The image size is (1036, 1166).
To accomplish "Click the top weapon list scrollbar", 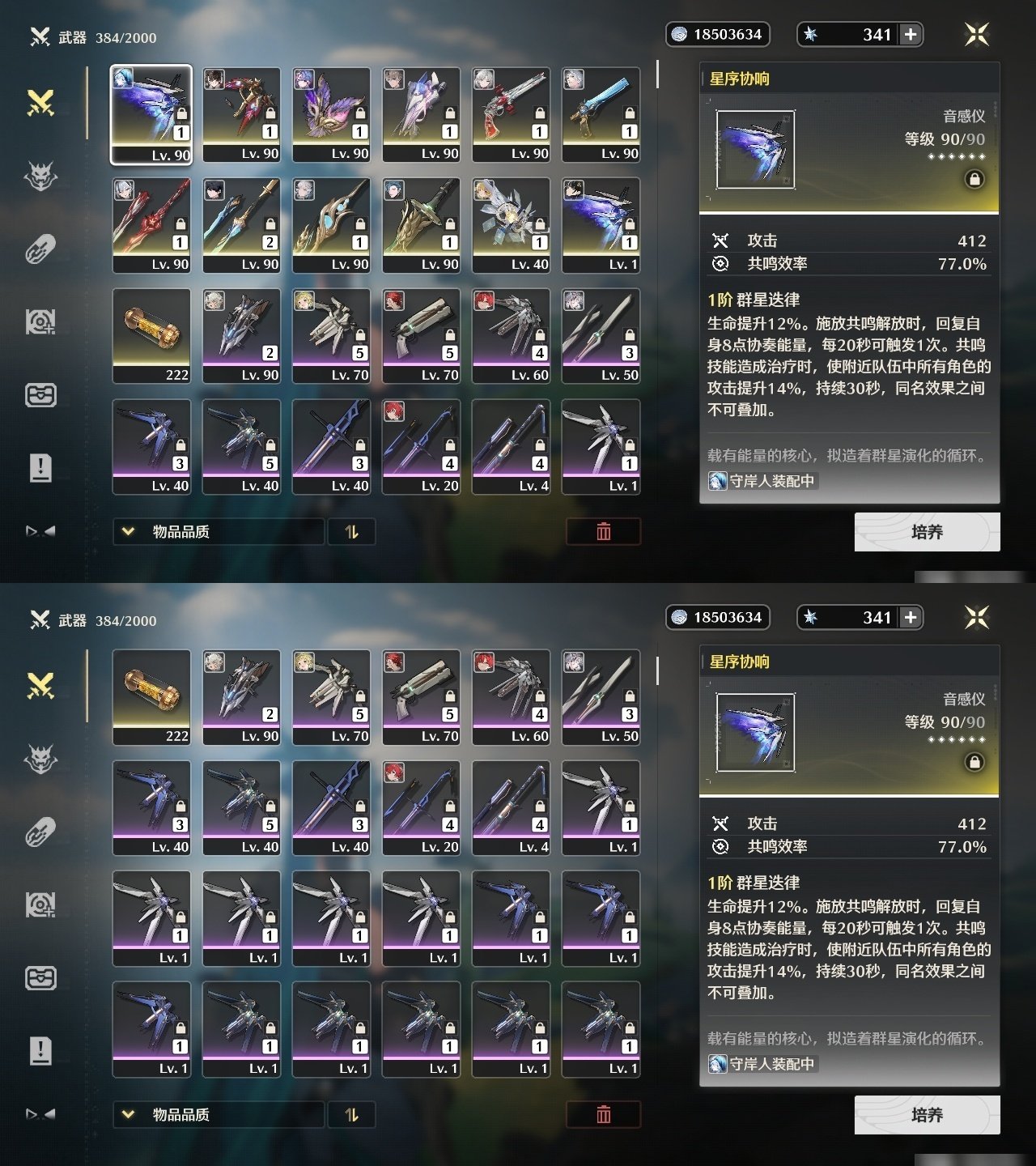I will coord(657,74).
